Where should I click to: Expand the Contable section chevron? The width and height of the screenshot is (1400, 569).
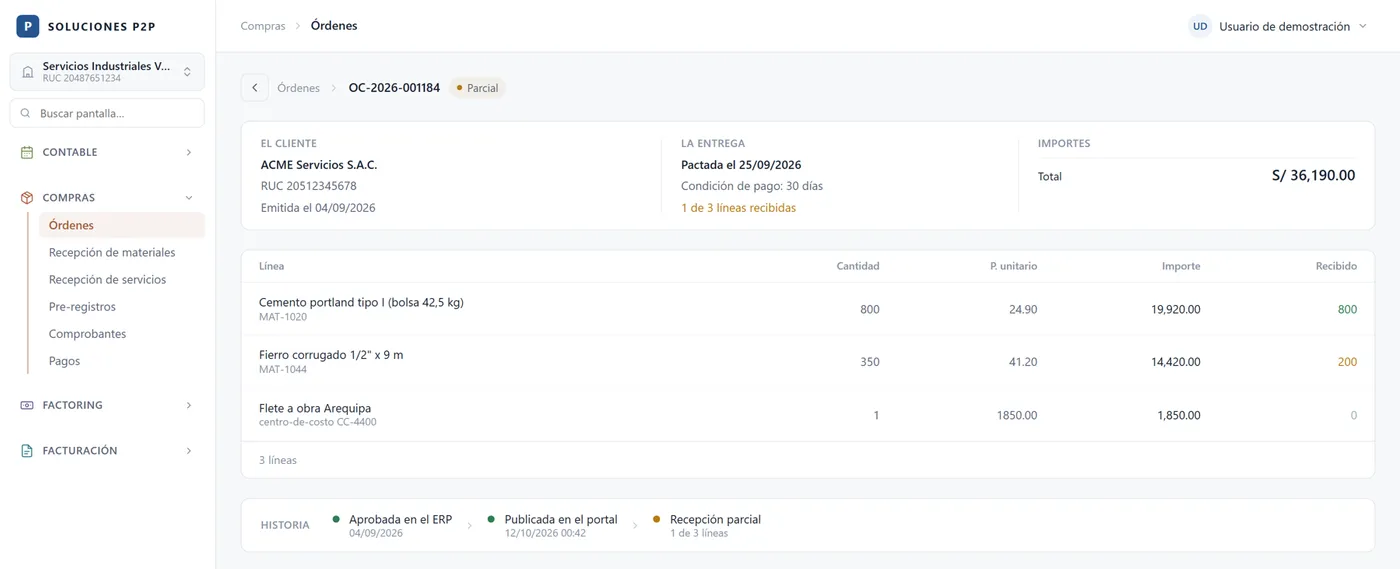pyautogui.click(x=189, y=152)
